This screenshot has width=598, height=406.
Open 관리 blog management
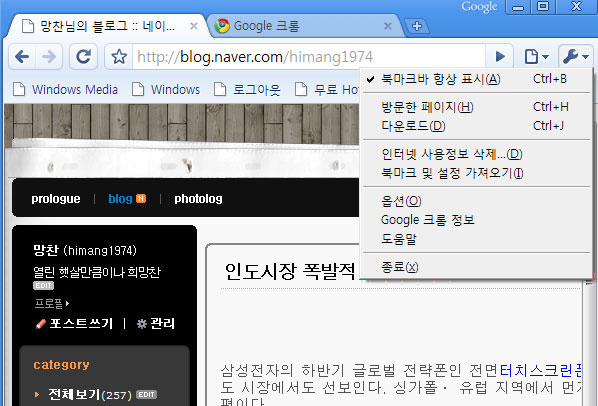coord(162,323)
